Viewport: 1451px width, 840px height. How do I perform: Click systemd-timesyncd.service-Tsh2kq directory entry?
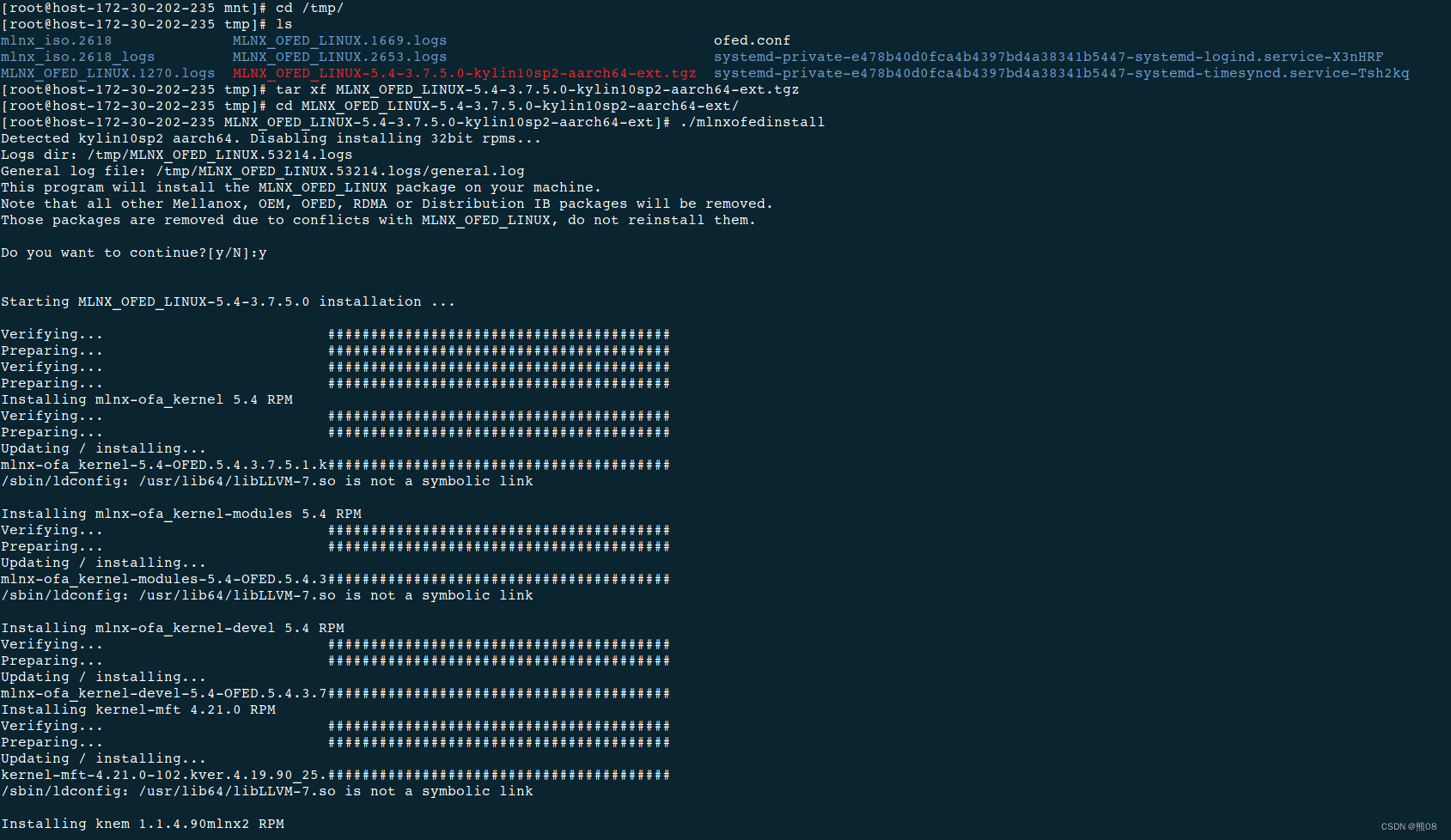tap(1062, 73)
